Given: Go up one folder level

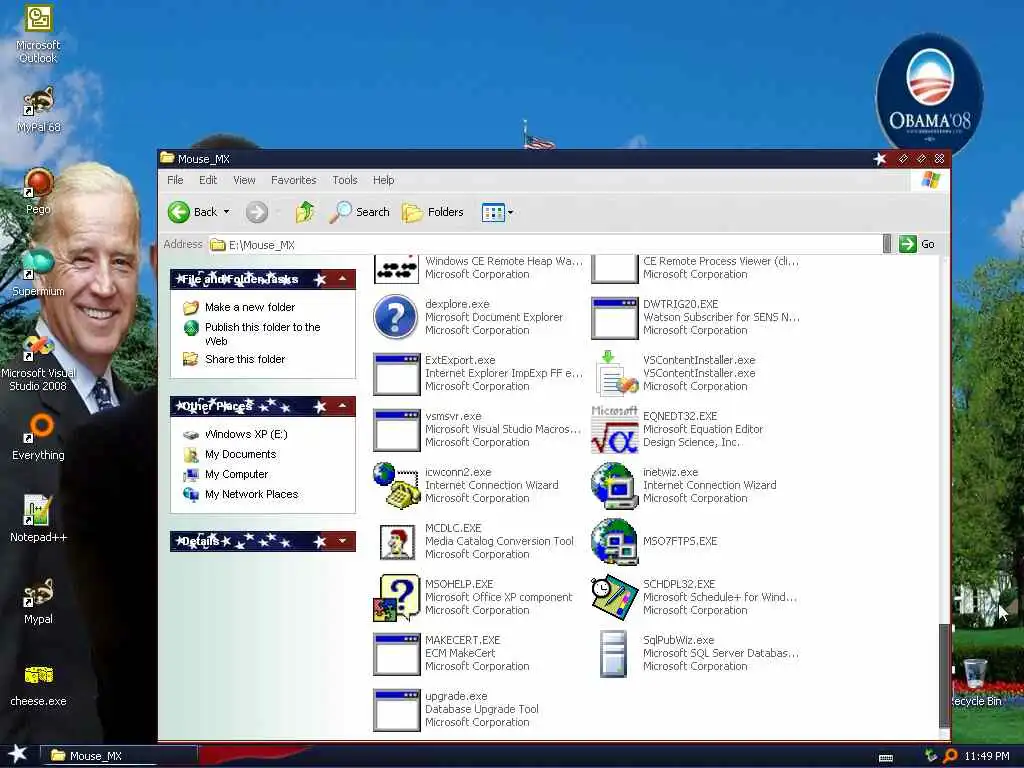Looking at the screenshot, I should click(x=305, y=212).
